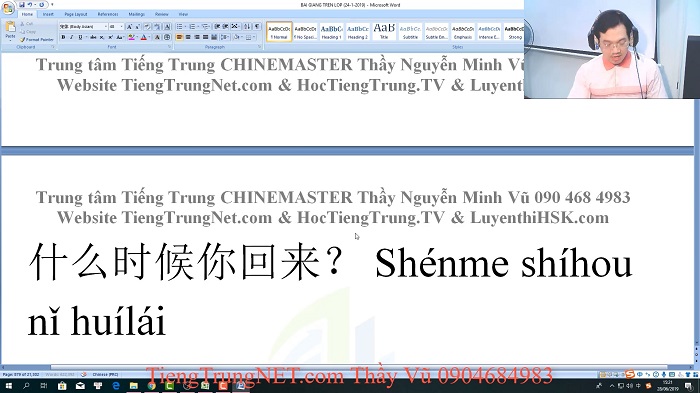Start a bulleted list
This screenshot has width=700, height=393.
[179, 27]
